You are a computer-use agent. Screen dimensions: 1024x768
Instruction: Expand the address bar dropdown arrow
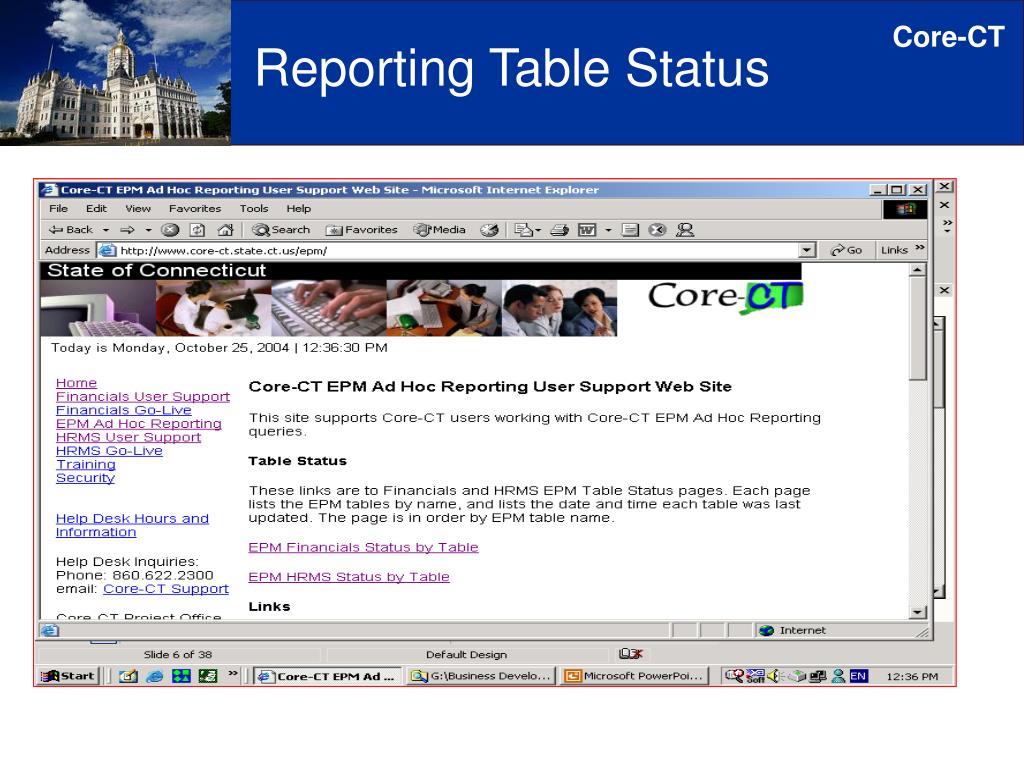pos(807,251)
